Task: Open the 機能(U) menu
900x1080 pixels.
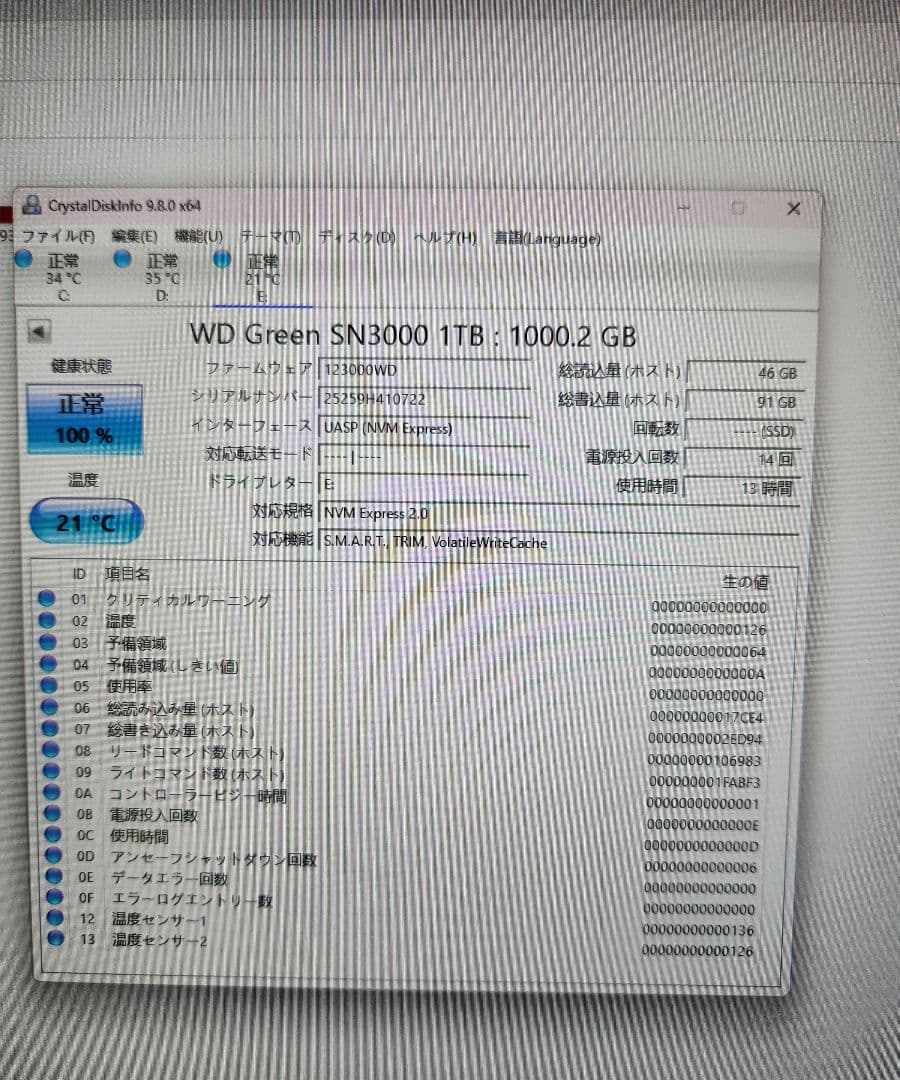Action: pyautogui.click(x=198, y=236)
